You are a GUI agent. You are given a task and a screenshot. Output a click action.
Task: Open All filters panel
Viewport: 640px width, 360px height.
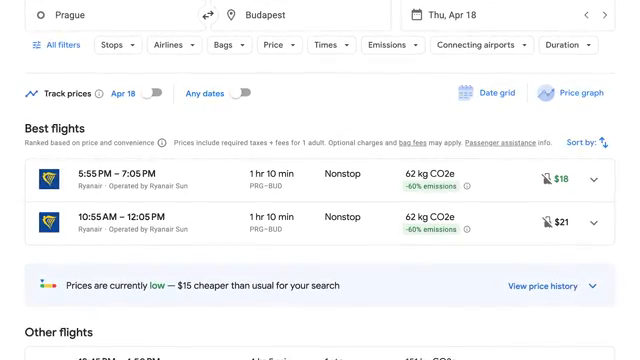(56, 45)
